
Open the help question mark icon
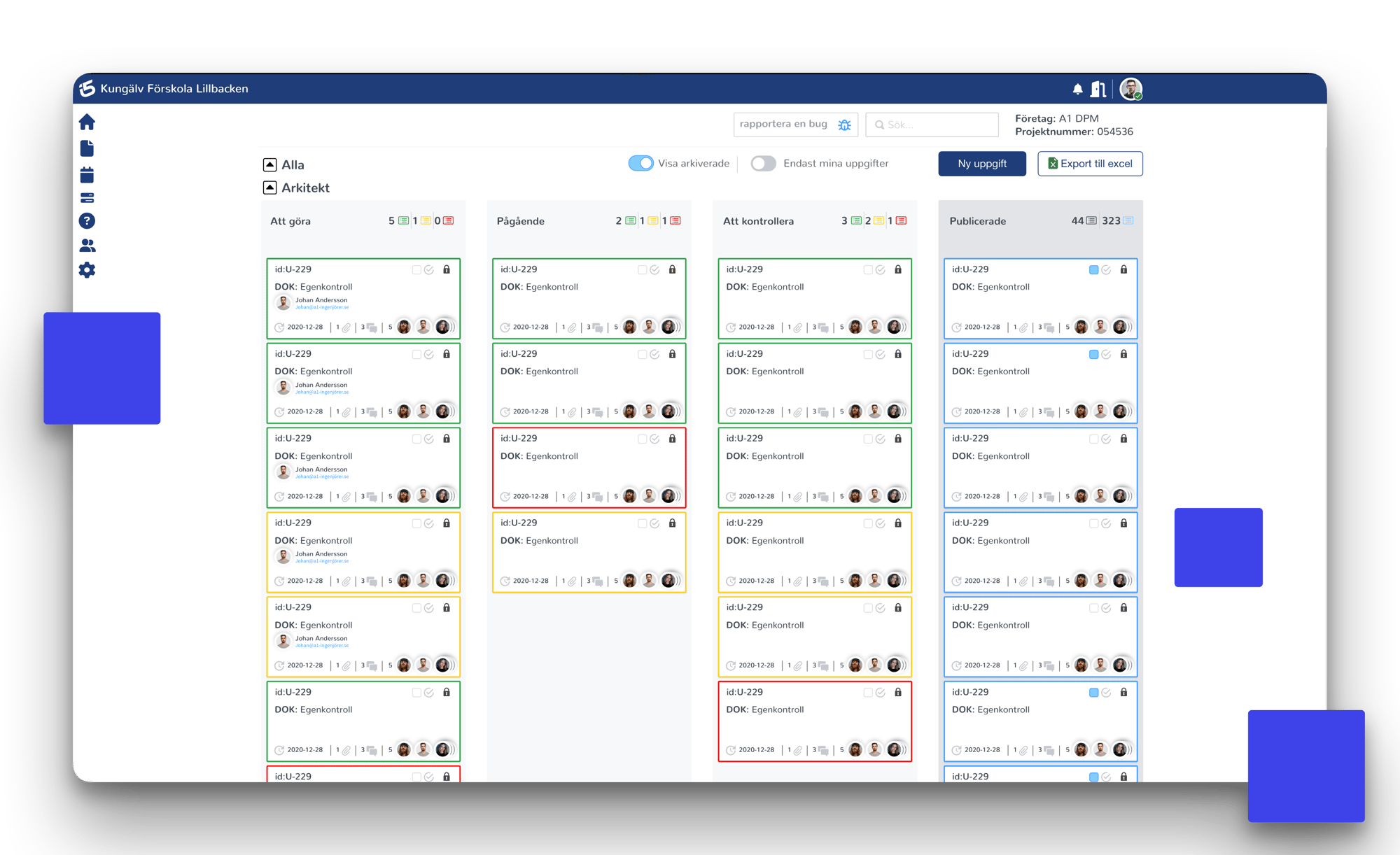[87, 221]
